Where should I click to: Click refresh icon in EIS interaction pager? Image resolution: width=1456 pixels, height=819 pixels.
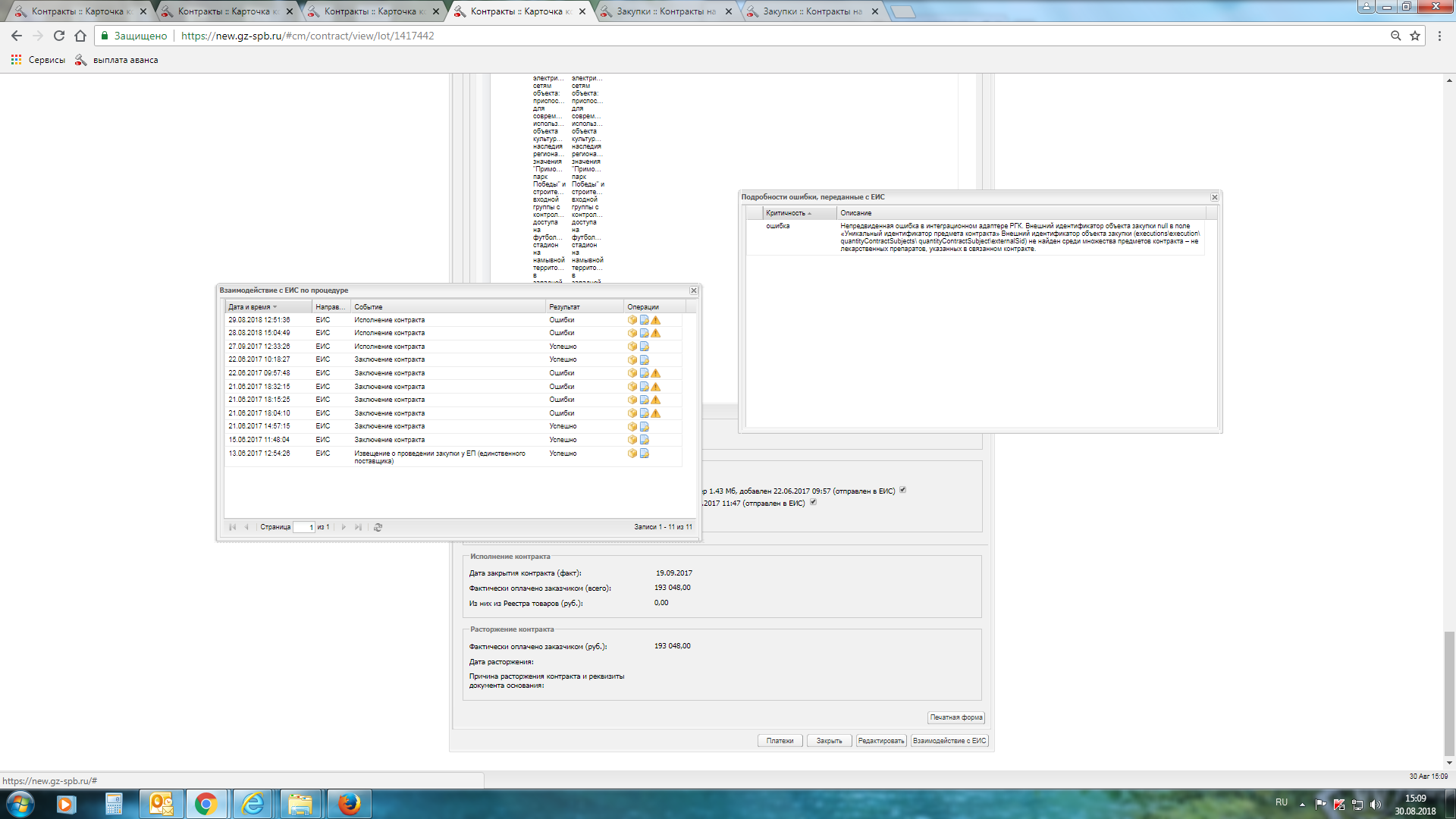pos(378,527)
